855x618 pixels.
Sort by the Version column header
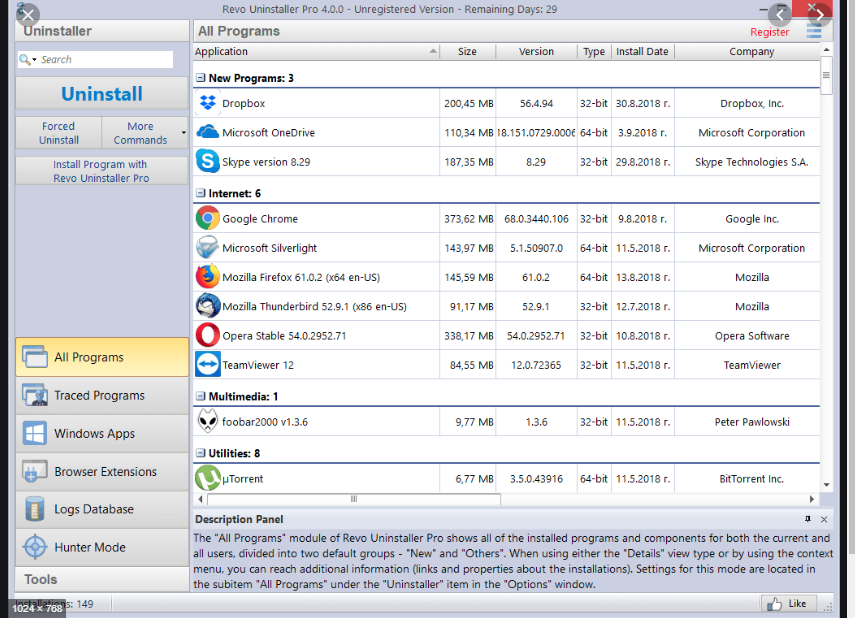pyautogui.click(x=536, y=51)
